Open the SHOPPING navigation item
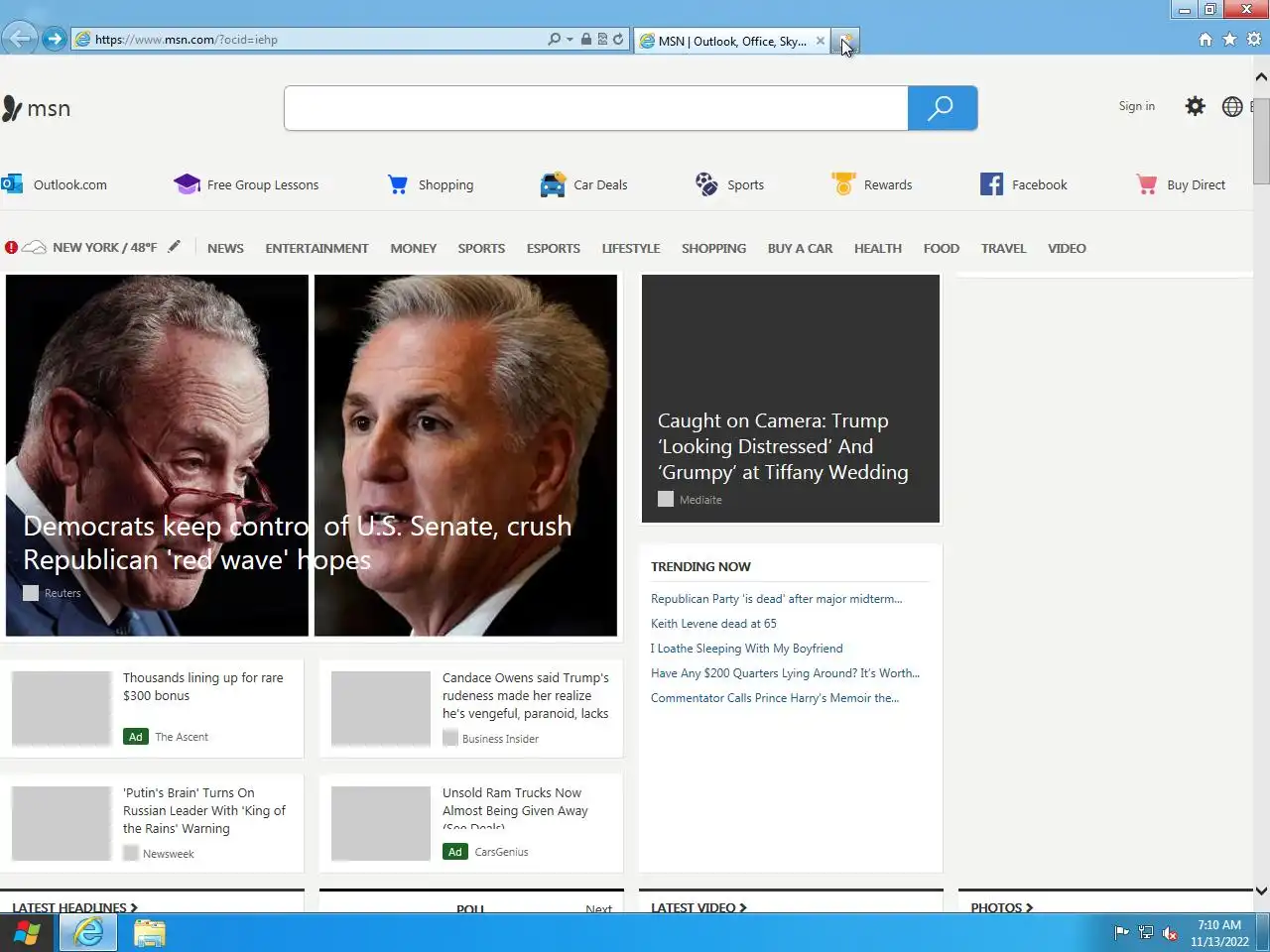This screenshot has width=1270, height=952. [x=713, y=248]
